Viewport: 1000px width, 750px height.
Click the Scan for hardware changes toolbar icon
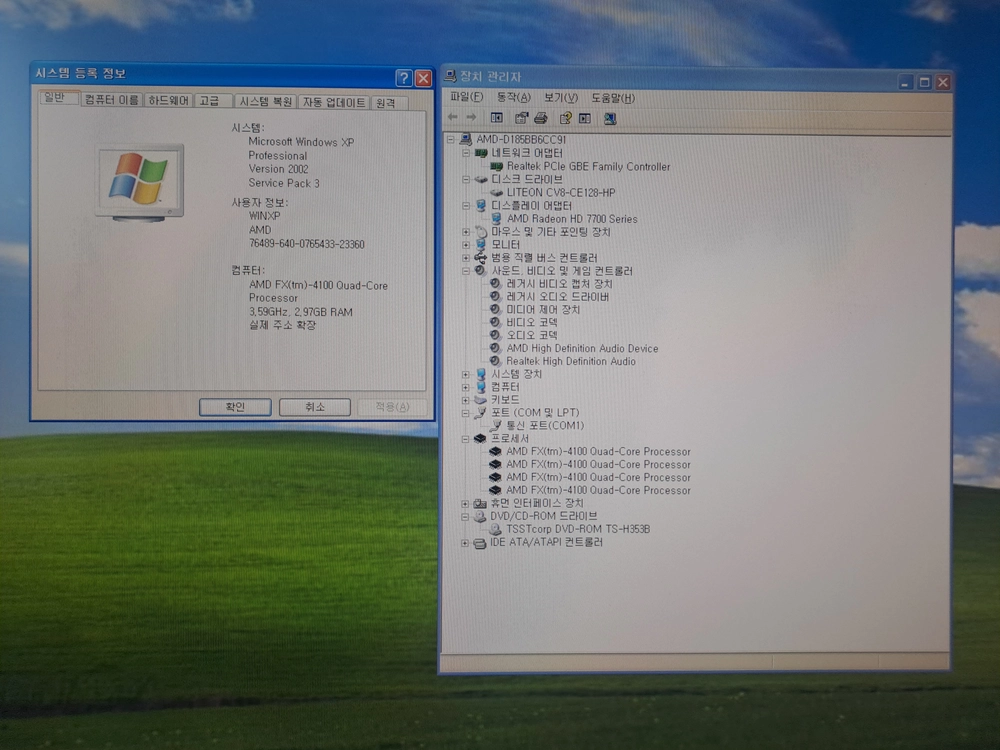[610, 119]
